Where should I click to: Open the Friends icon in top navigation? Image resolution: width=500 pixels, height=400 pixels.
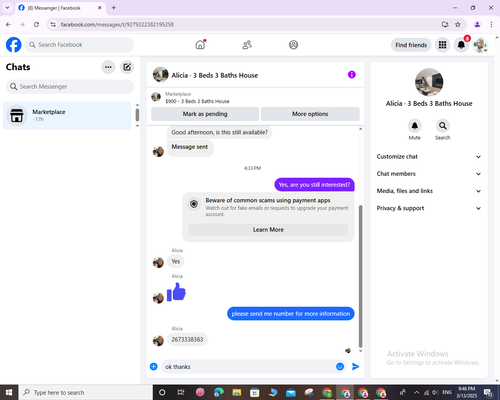pyautogui.click(x=247, y=45)
